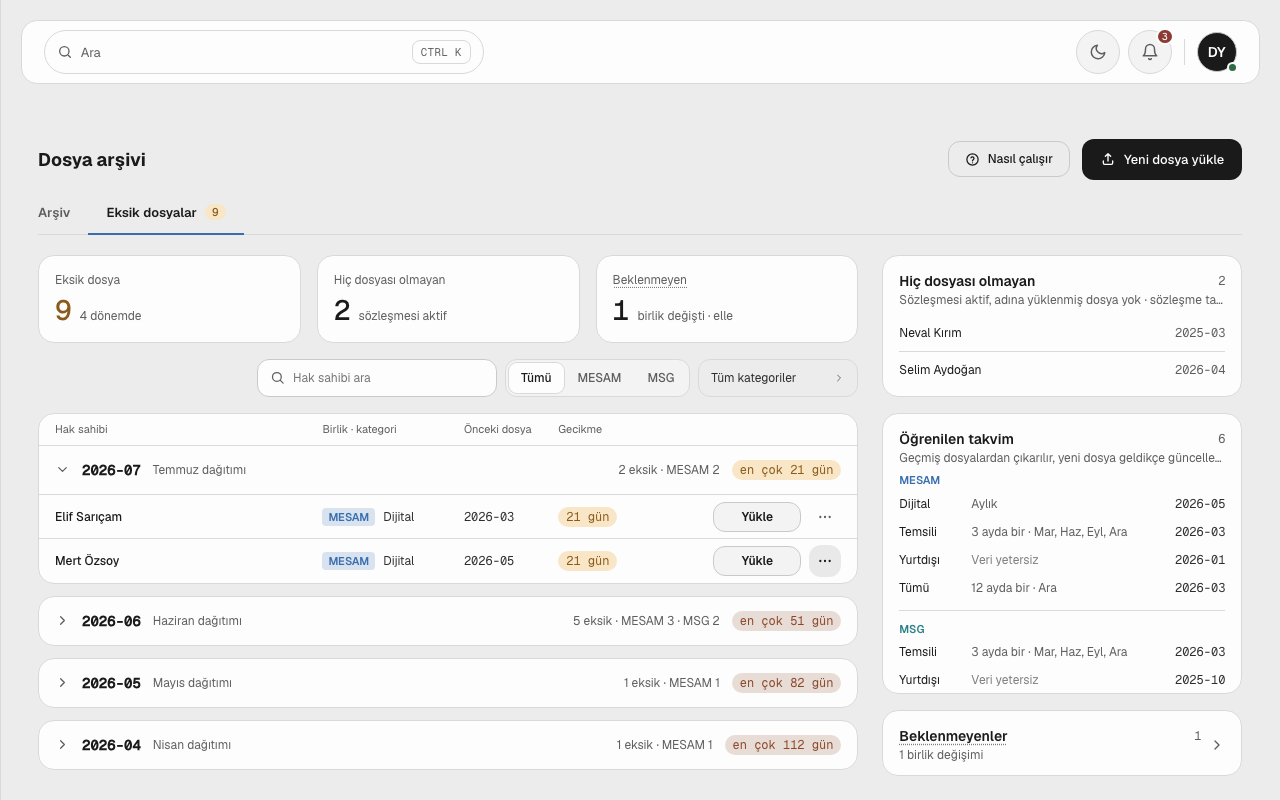
Task: Click Yükle for Elif Sarıçam
Action: 757,517
